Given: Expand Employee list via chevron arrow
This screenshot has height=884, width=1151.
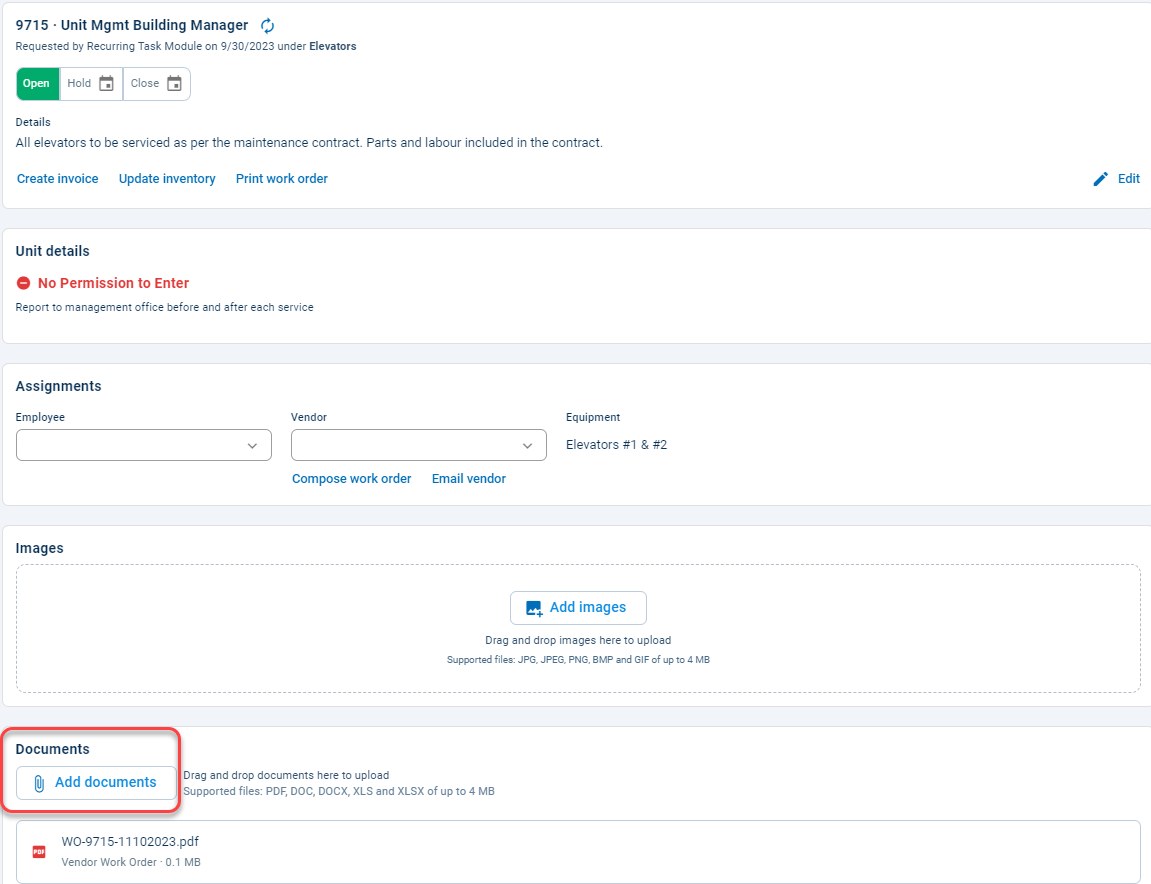Looking at the screenshot, I should pyautogui.click(x=253, y=446).
